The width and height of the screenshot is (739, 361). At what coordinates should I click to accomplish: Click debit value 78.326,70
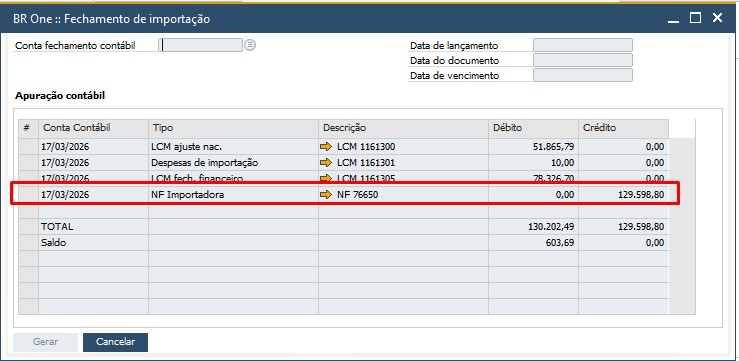click(x=553, y=179)
